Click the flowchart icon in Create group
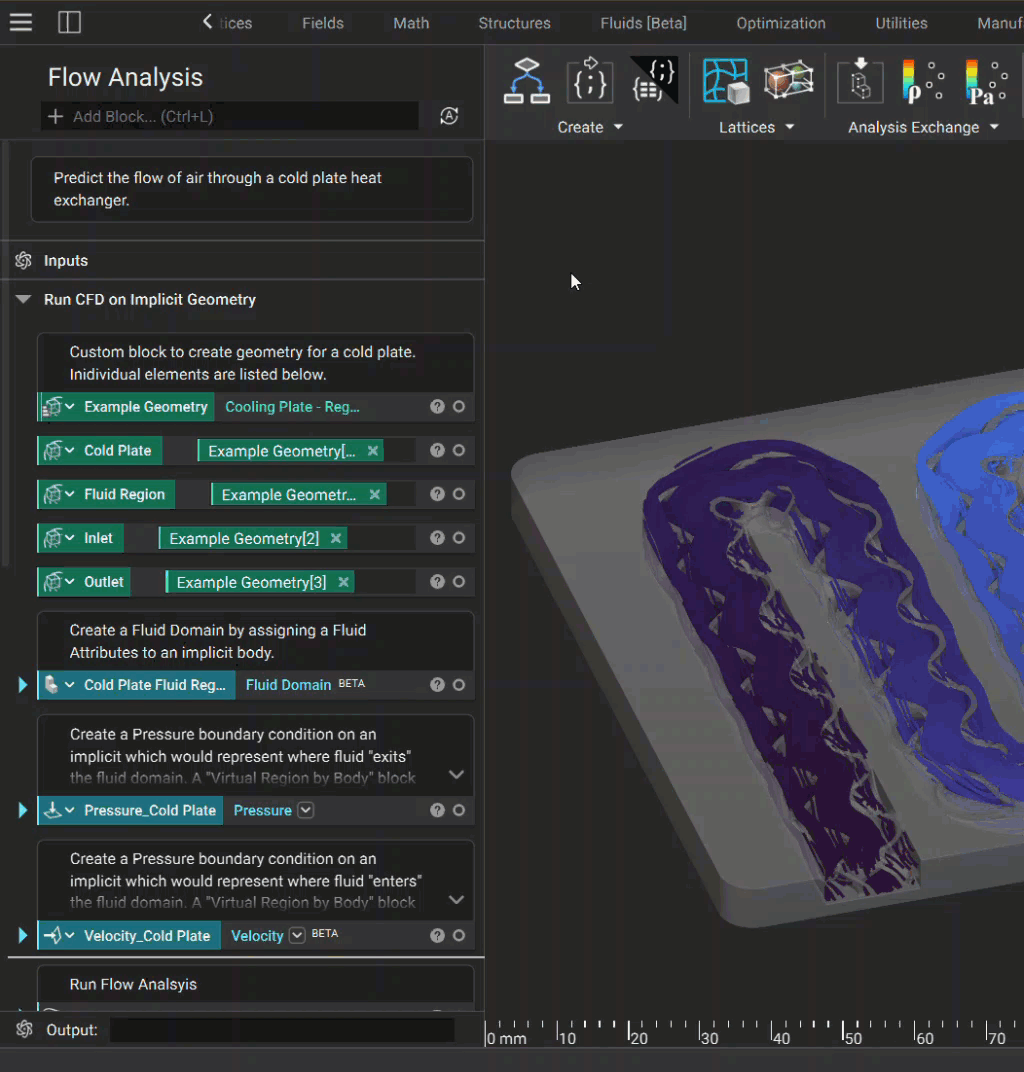This screenshot has height=1072, width=1024. click(527, 81)
